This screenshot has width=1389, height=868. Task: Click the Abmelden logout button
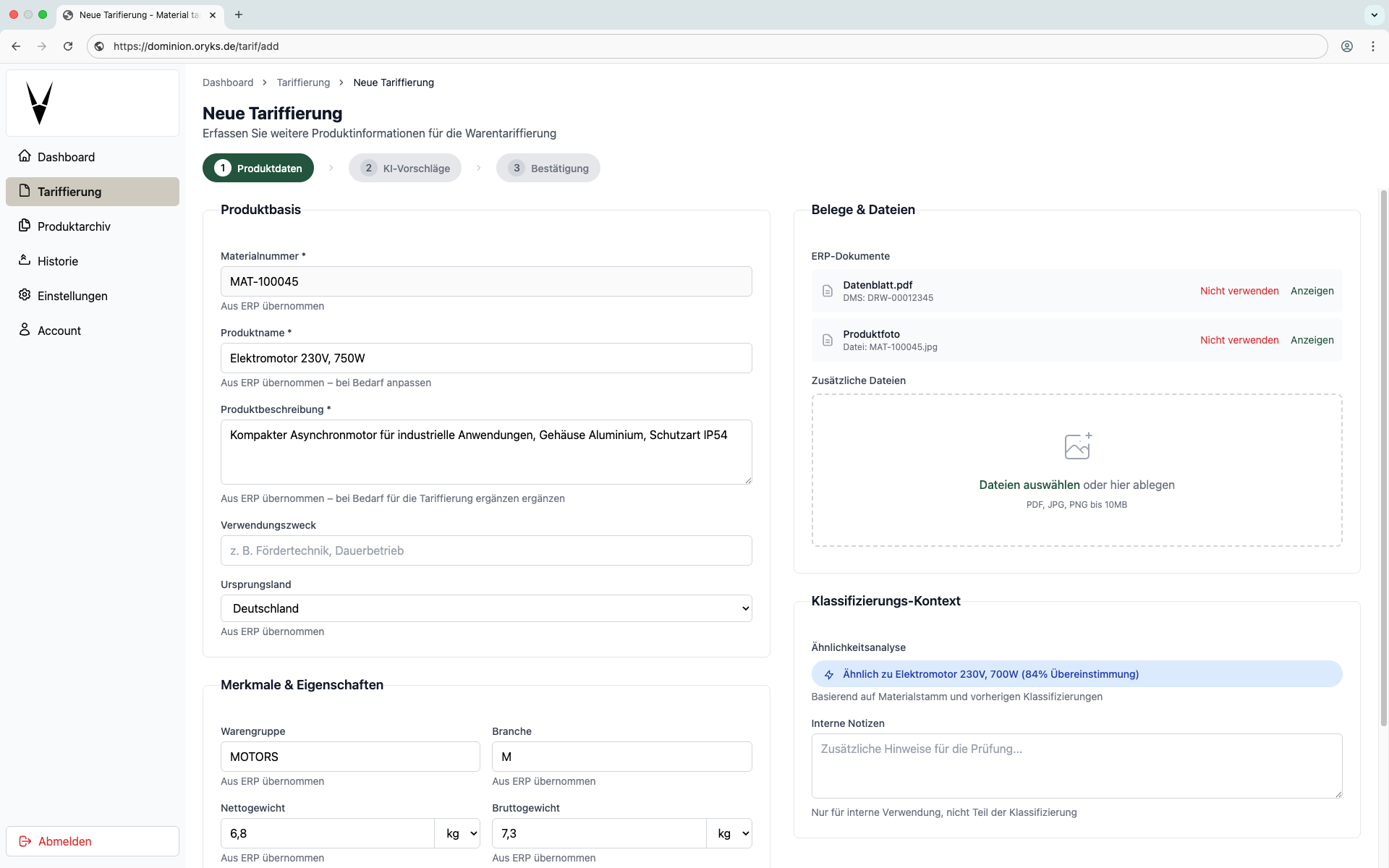93,841
